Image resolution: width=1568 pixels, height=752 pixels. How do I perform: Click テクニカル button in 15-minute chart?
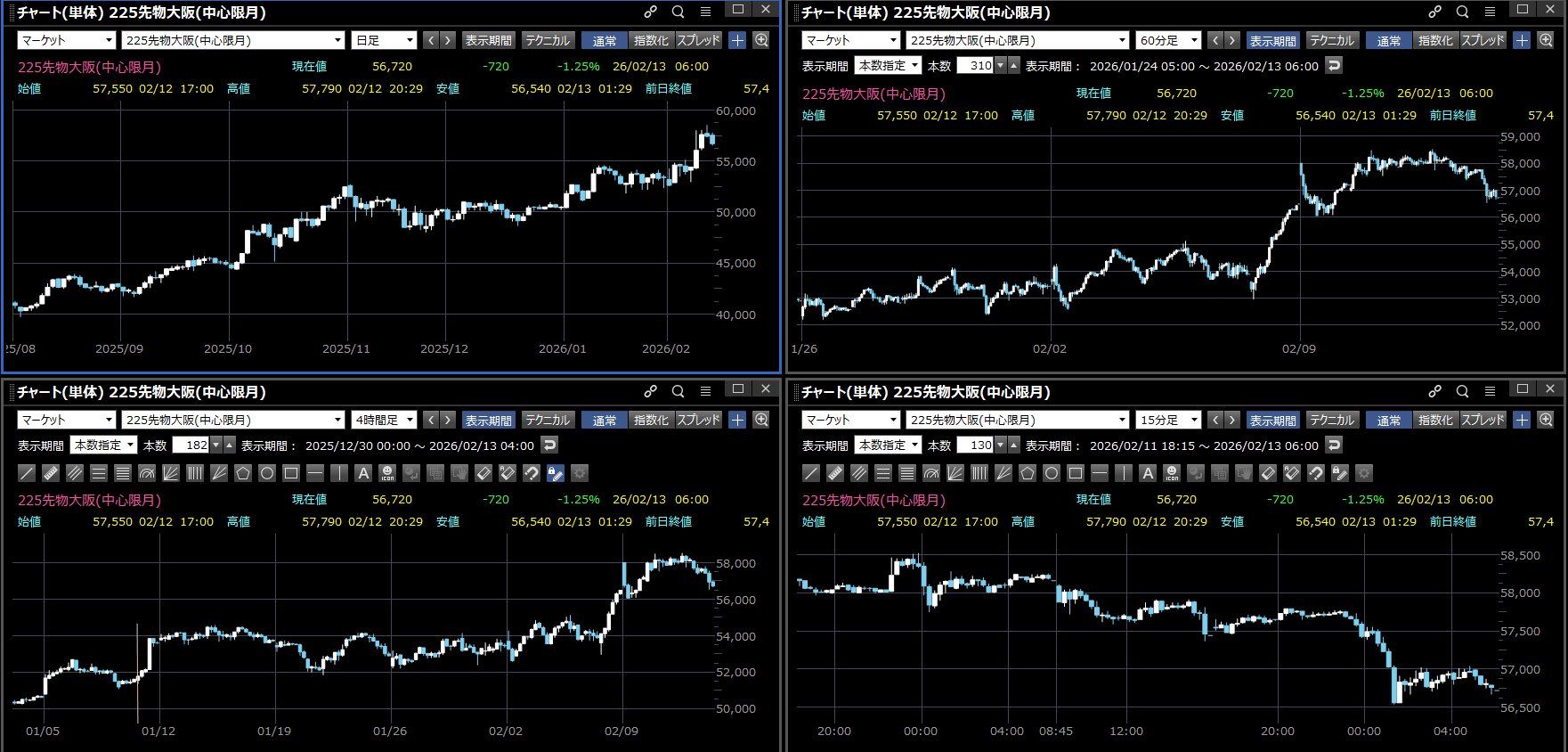tap(1332, 420)
